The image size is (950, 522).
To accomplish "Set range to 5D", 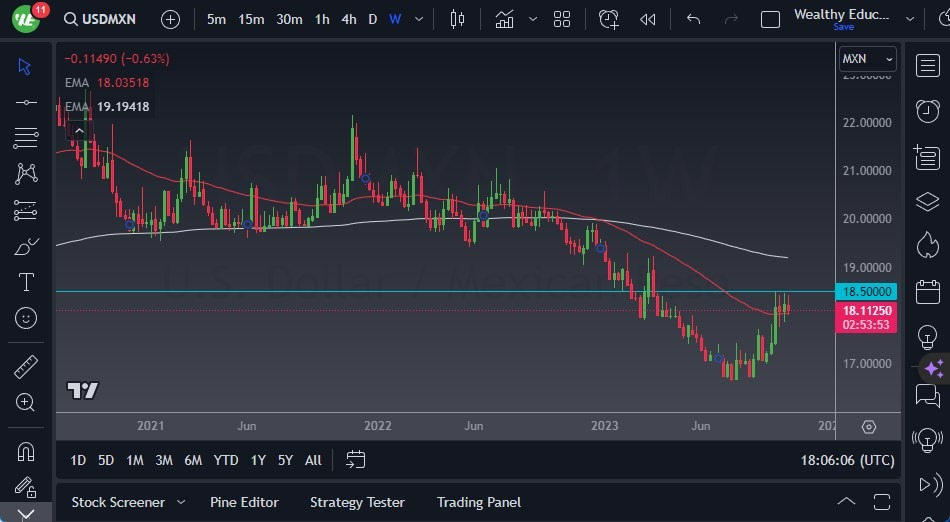I will click(x=106, y=460).
